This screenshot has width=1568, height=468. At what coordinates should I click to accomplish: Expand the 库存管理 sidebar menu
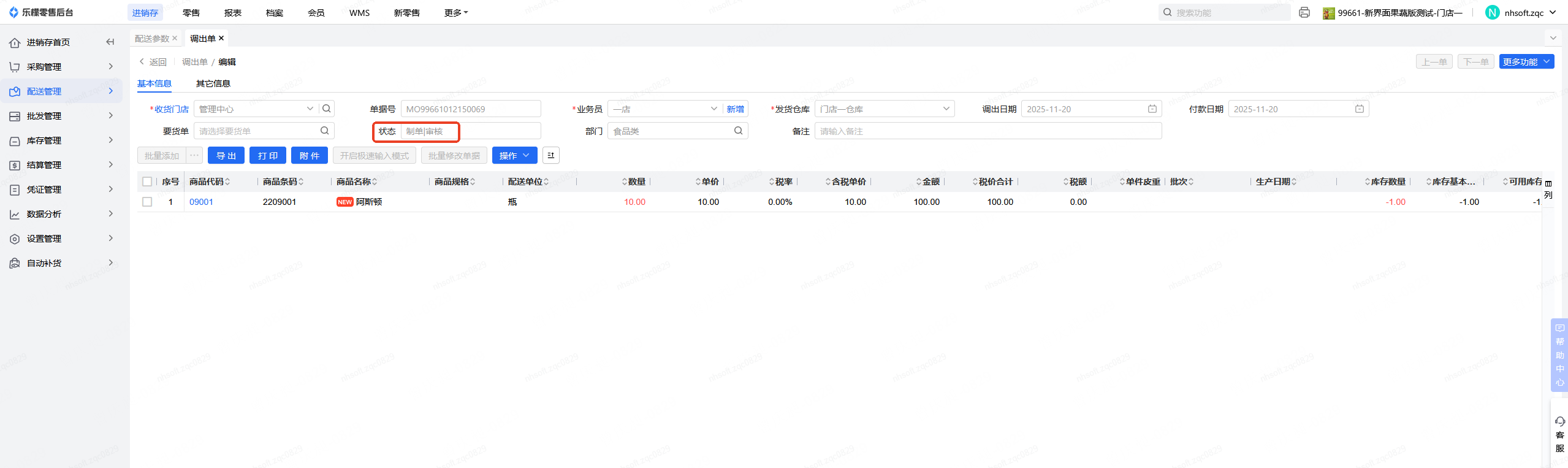click(111, 140)
